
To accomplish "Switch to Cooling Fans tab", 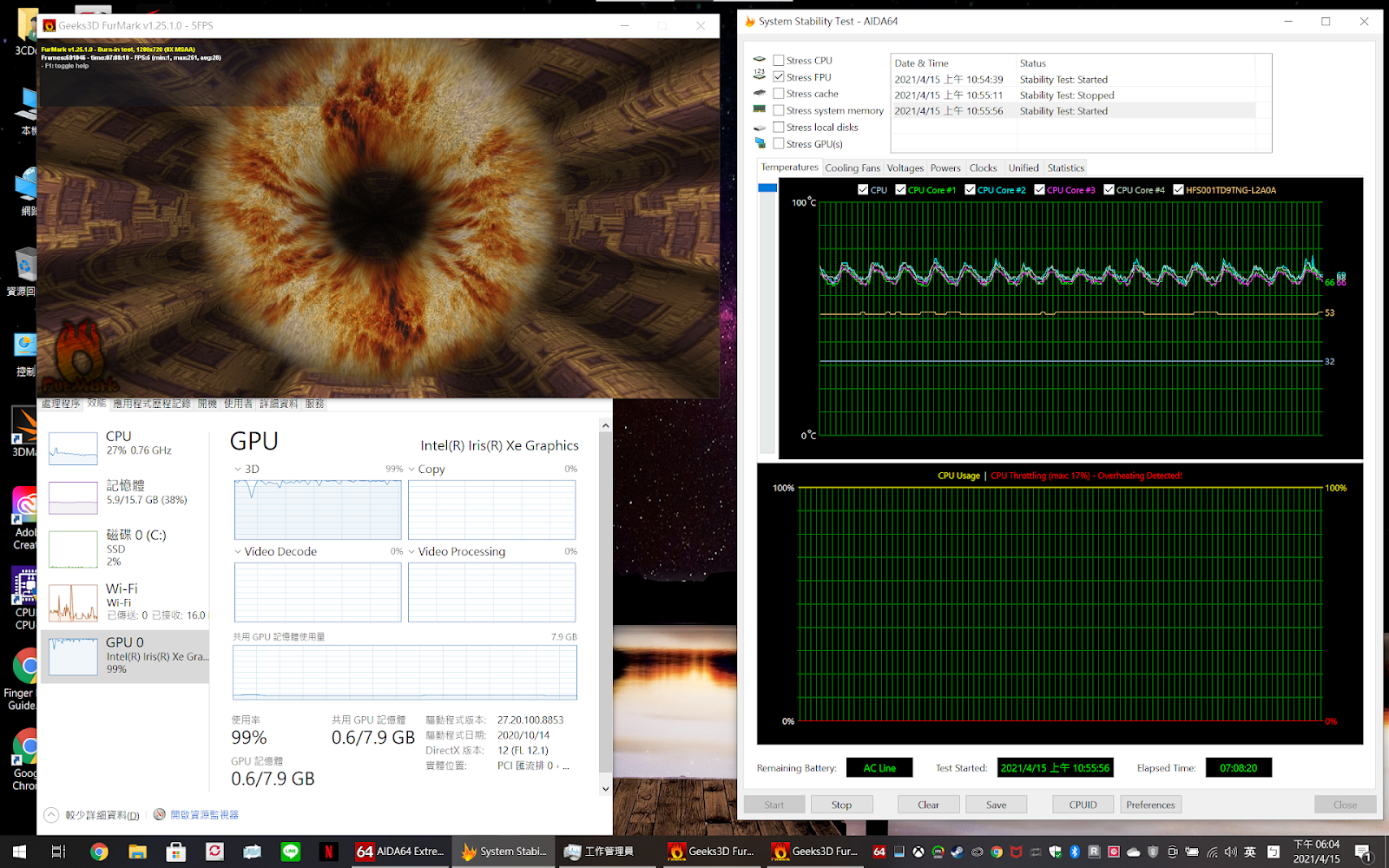I will pos(852,168).
